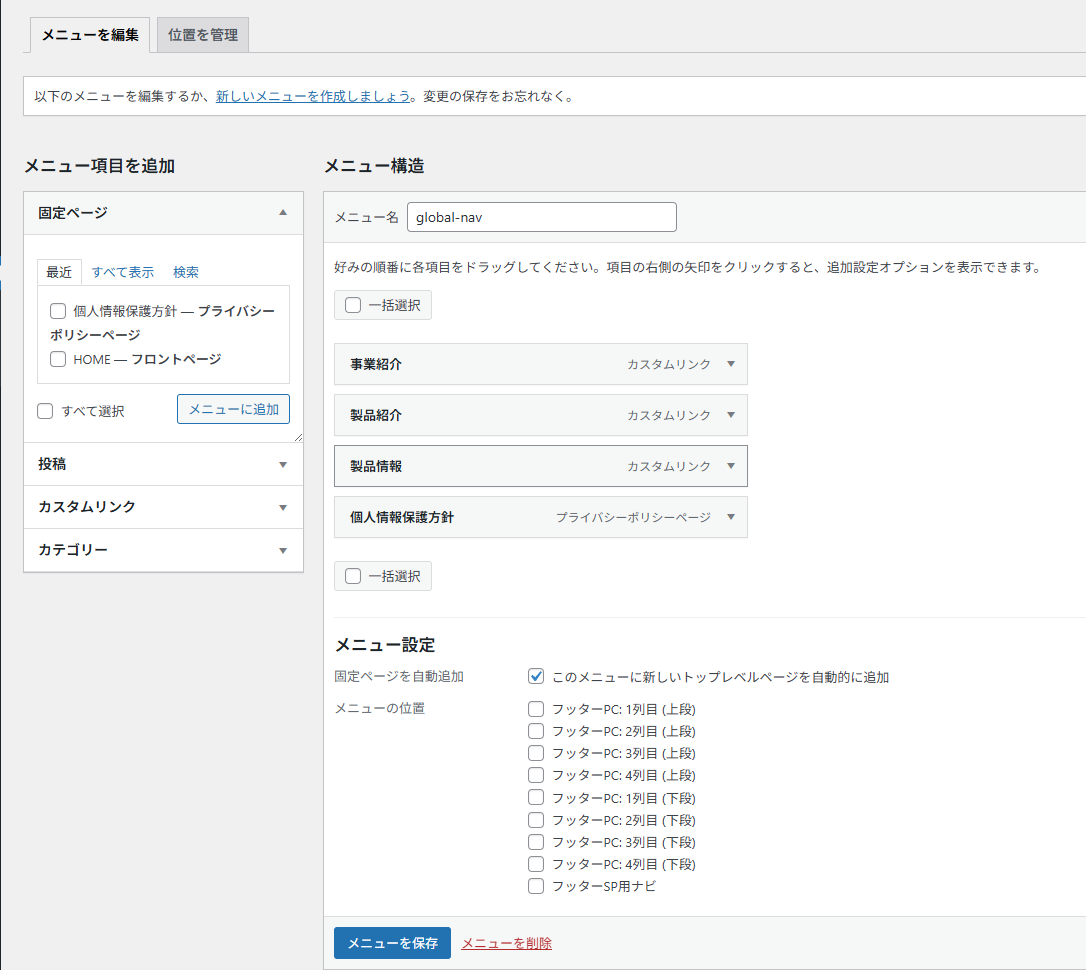Disable automatic top-level page addition
The height and width of the screenshot is (970, 1086).
coord(536,675)
